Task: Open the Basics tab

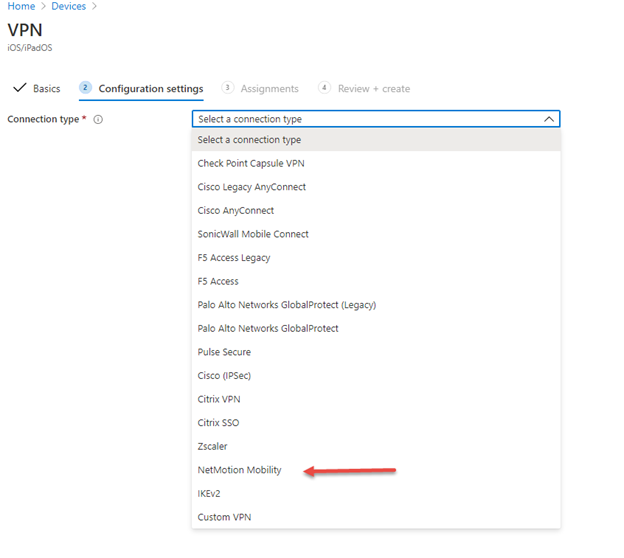Action: [x=37, y=88]
